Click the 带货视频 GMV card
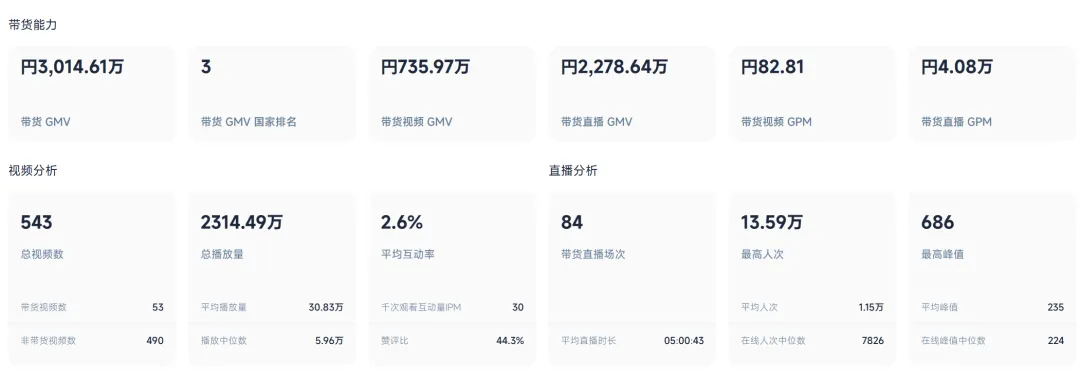 pos(452,94)
